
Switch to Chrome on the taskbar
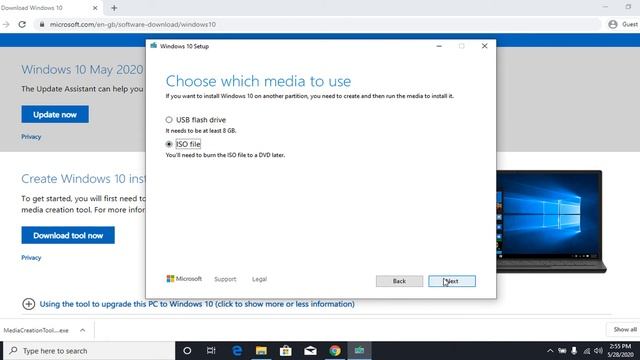(x=335, y=351)
